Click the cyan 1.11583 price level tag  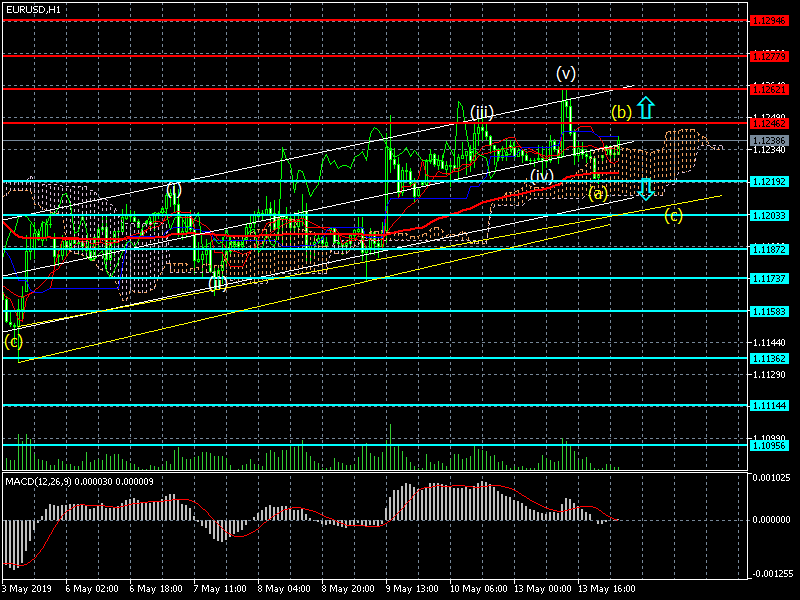[x=770, y=311]
